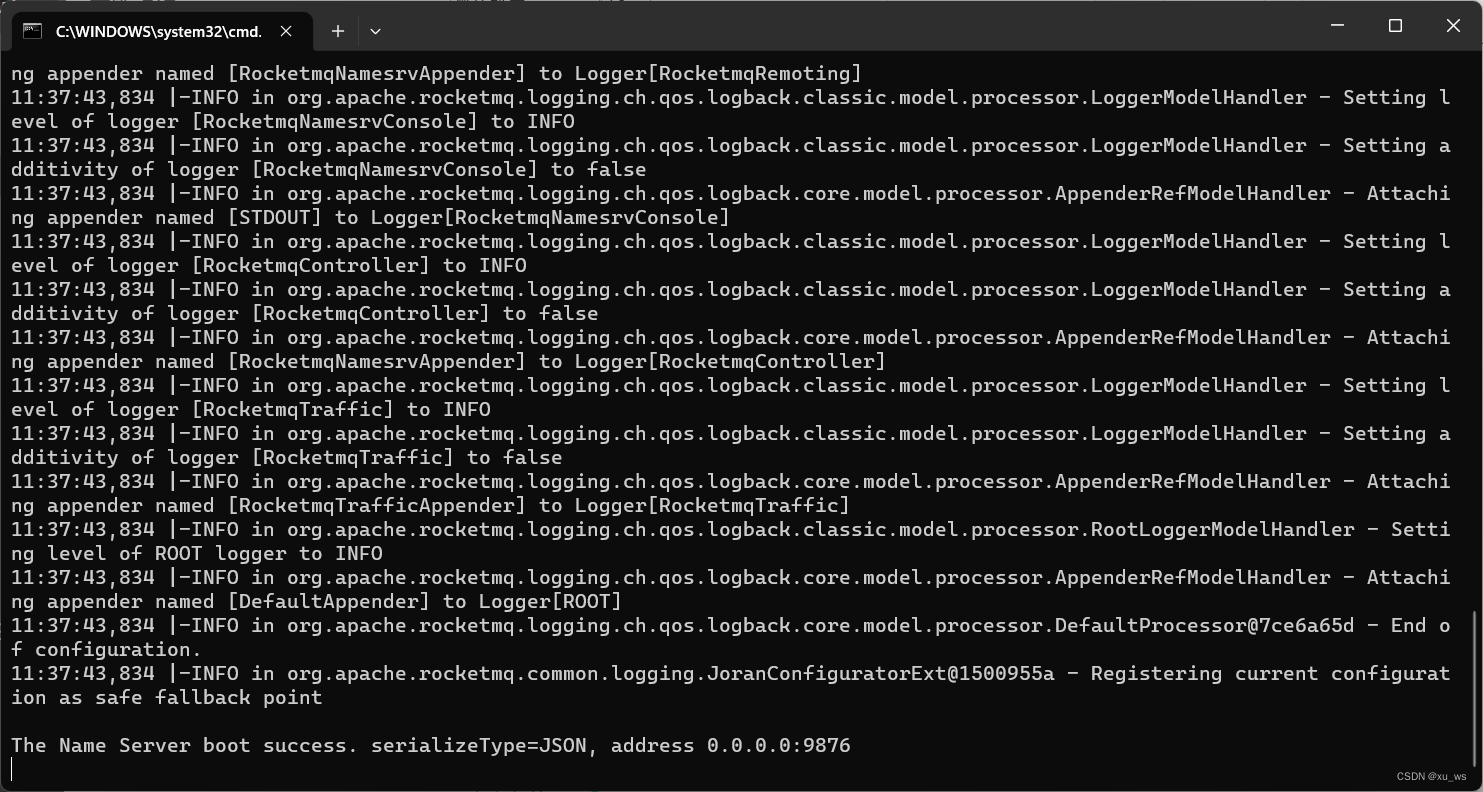This screenshot has width=1483, height=792.
Task: Click the cmd.exe icon on the tab
Action: pos(30,31)
